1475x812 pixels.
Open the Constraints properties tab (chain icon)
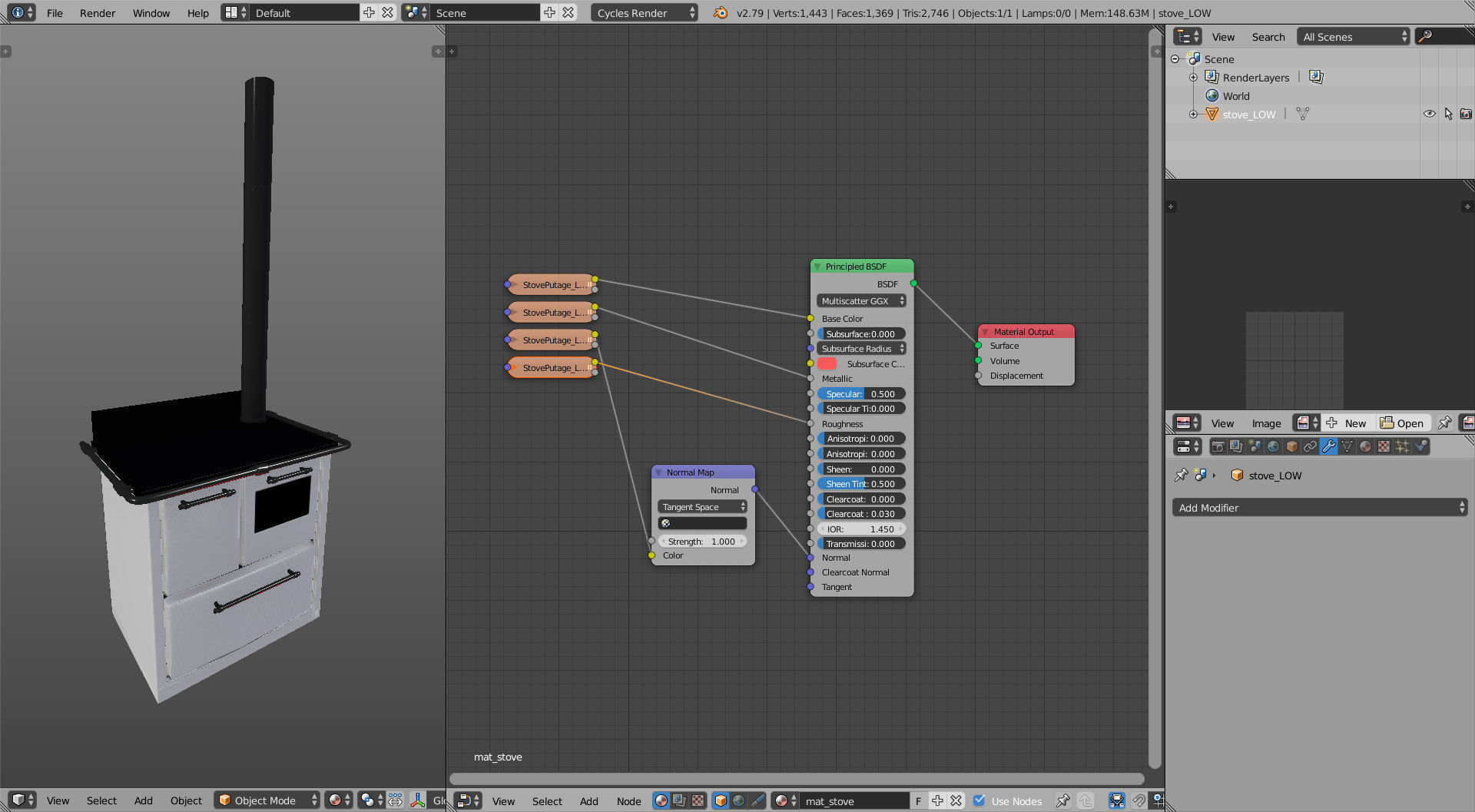pyautogui.click(x=1310, y=446)
